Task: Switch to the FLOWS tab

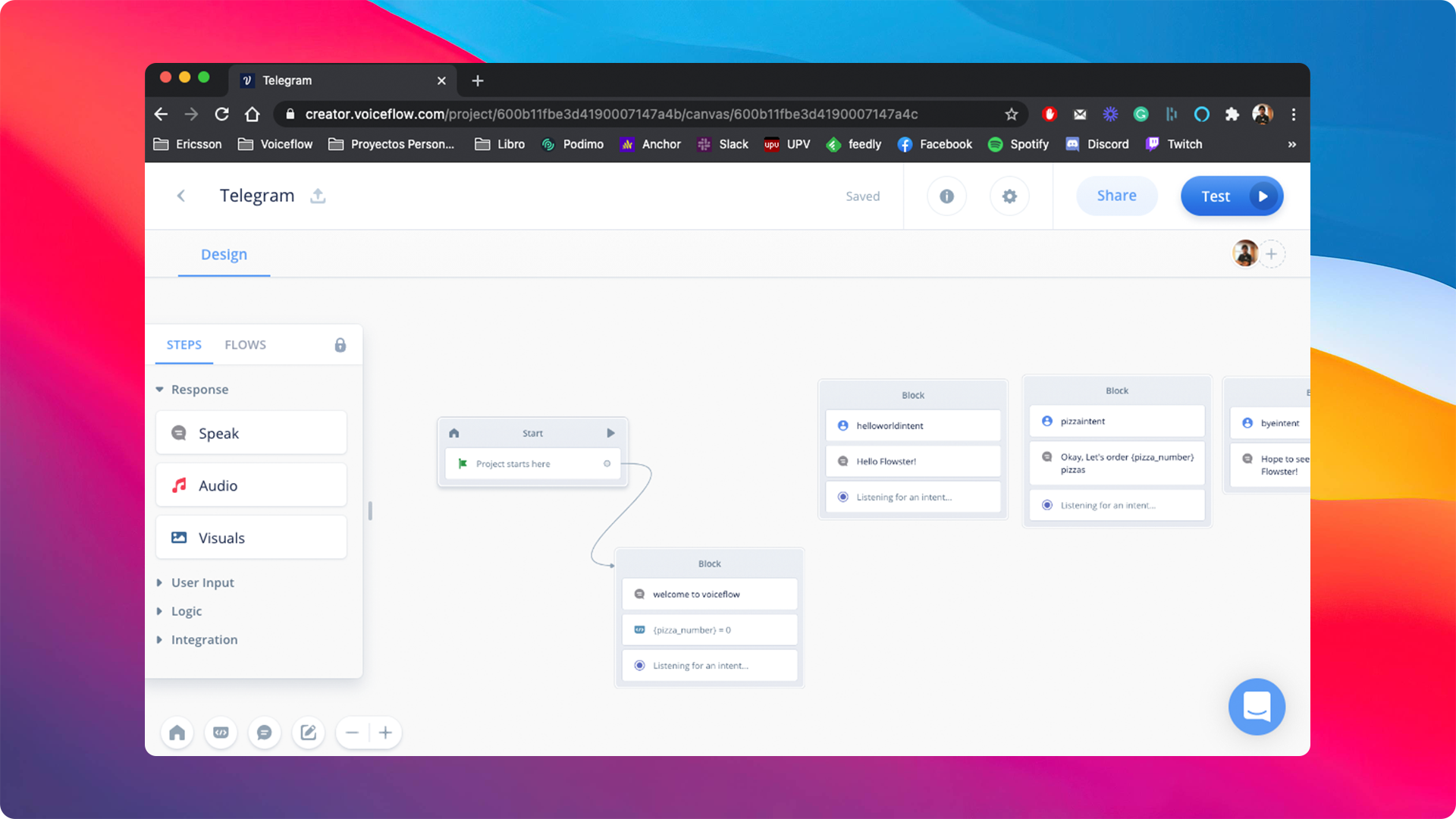Action: coord(245,345)
